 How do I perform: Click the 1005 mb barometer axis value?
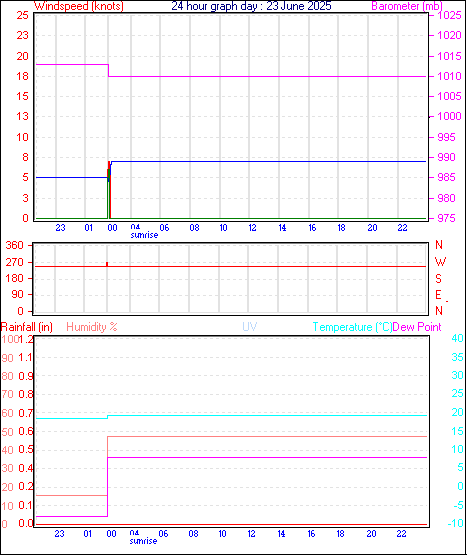450,96
